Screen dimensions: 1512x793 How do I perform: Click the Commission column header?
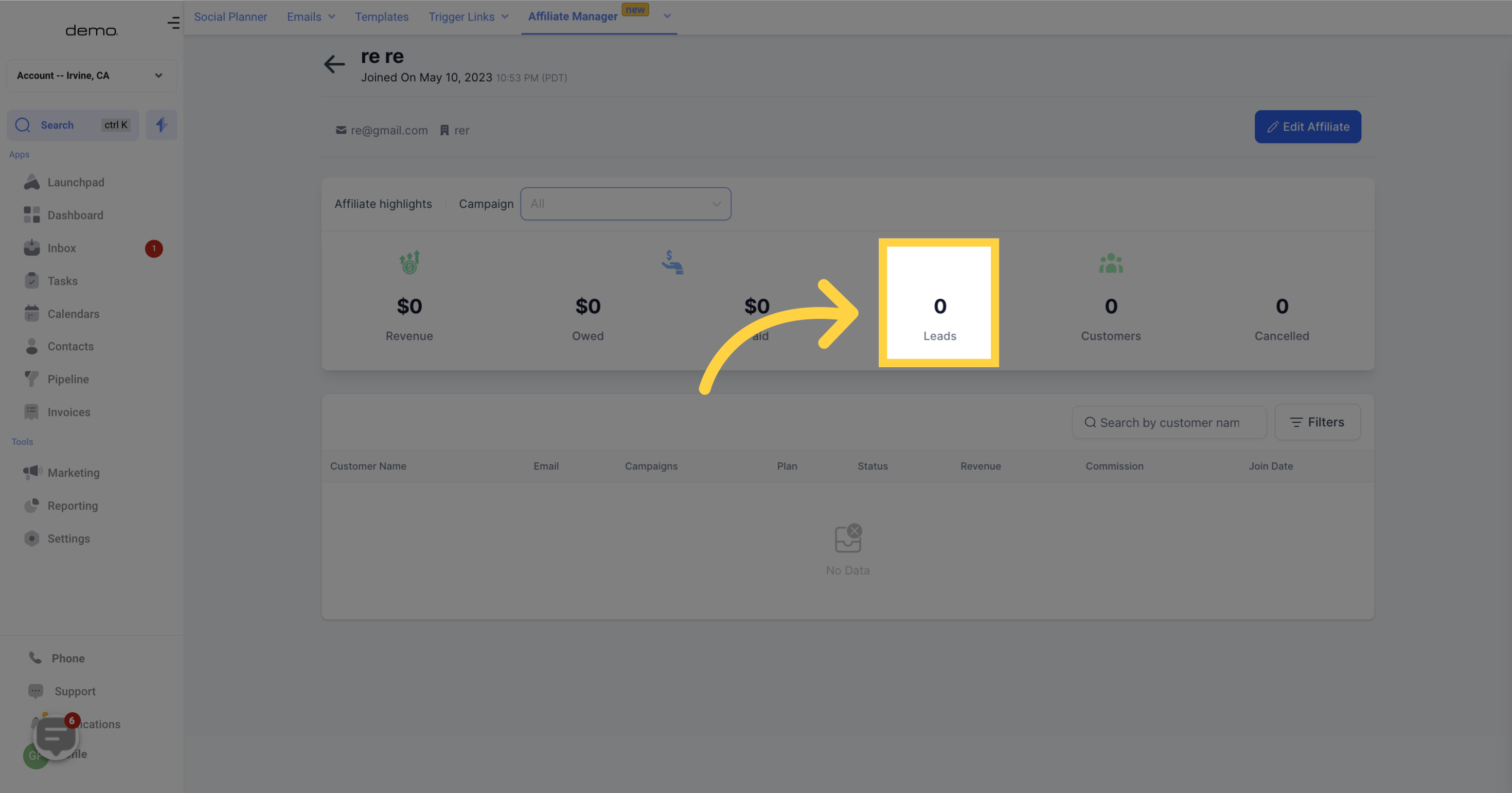point(1115,466)
